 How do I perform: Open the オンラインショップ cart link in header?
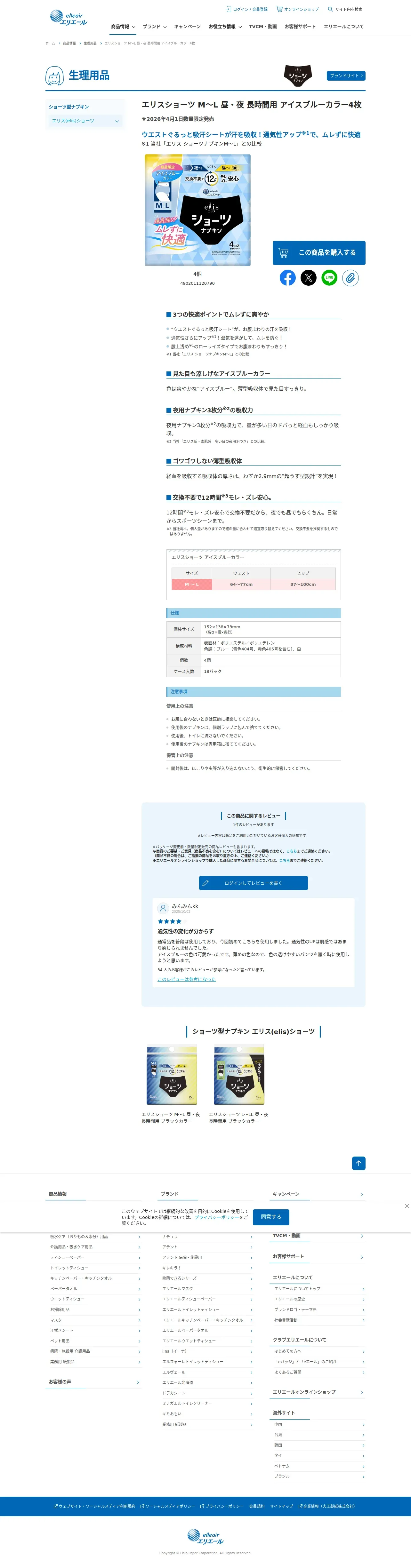pos(297,9)
